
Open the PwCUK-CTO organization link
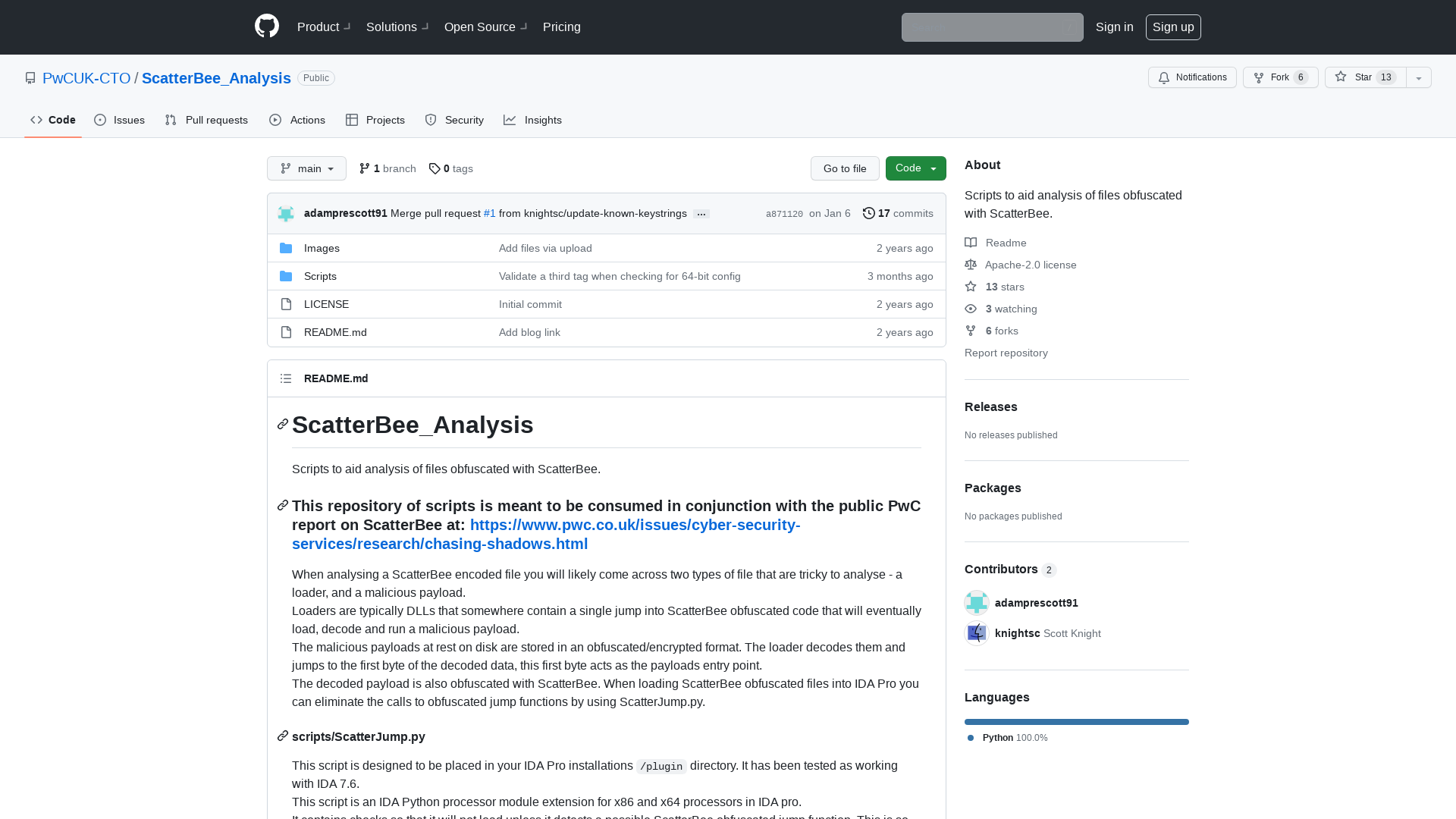click(86, 78)
